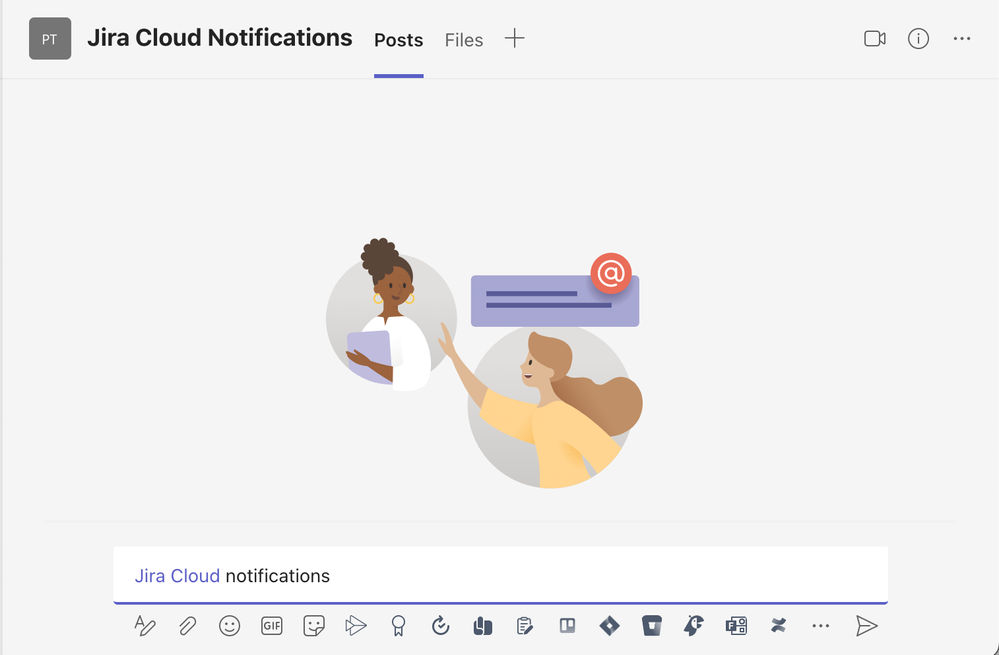Viewport: 999px width, 655px height.
Task: Open the PT team avatar
Action: (x=49, y=38)
